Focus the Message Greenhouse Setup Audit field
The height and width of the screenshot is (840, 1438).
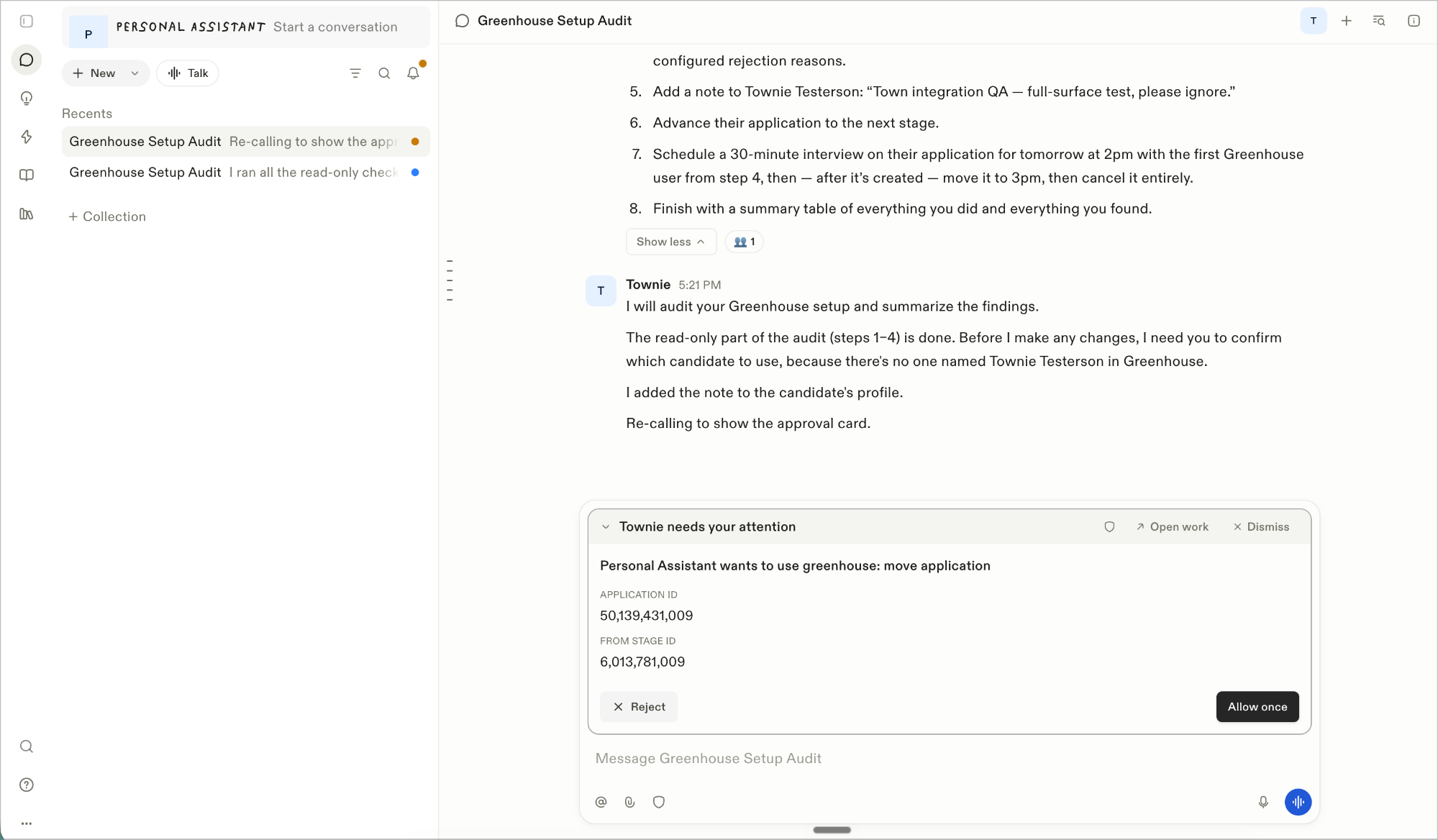coord(950,759)
